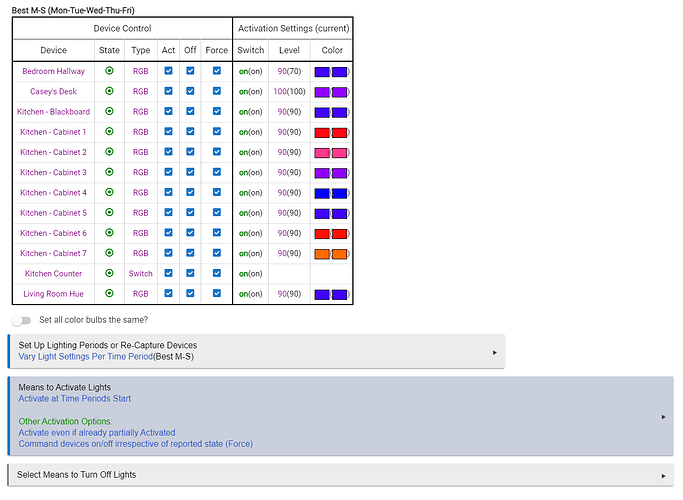
Task: Click Kitchen - Cabinet 3 state indicator icon
Action: pos(109,172)
